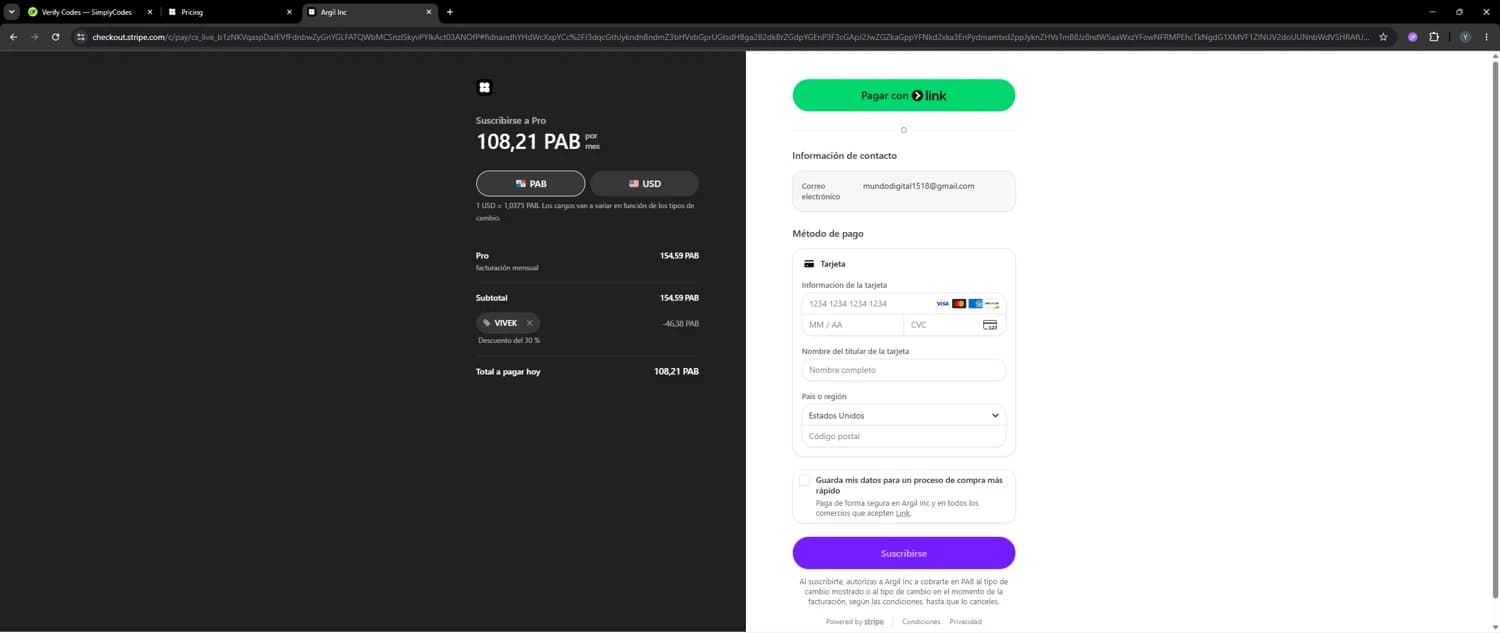This screenshot has height=633, width=1500.
Task: Click the tag icon in the VIVEK coupon chip
Action: [x=487, y=323]
